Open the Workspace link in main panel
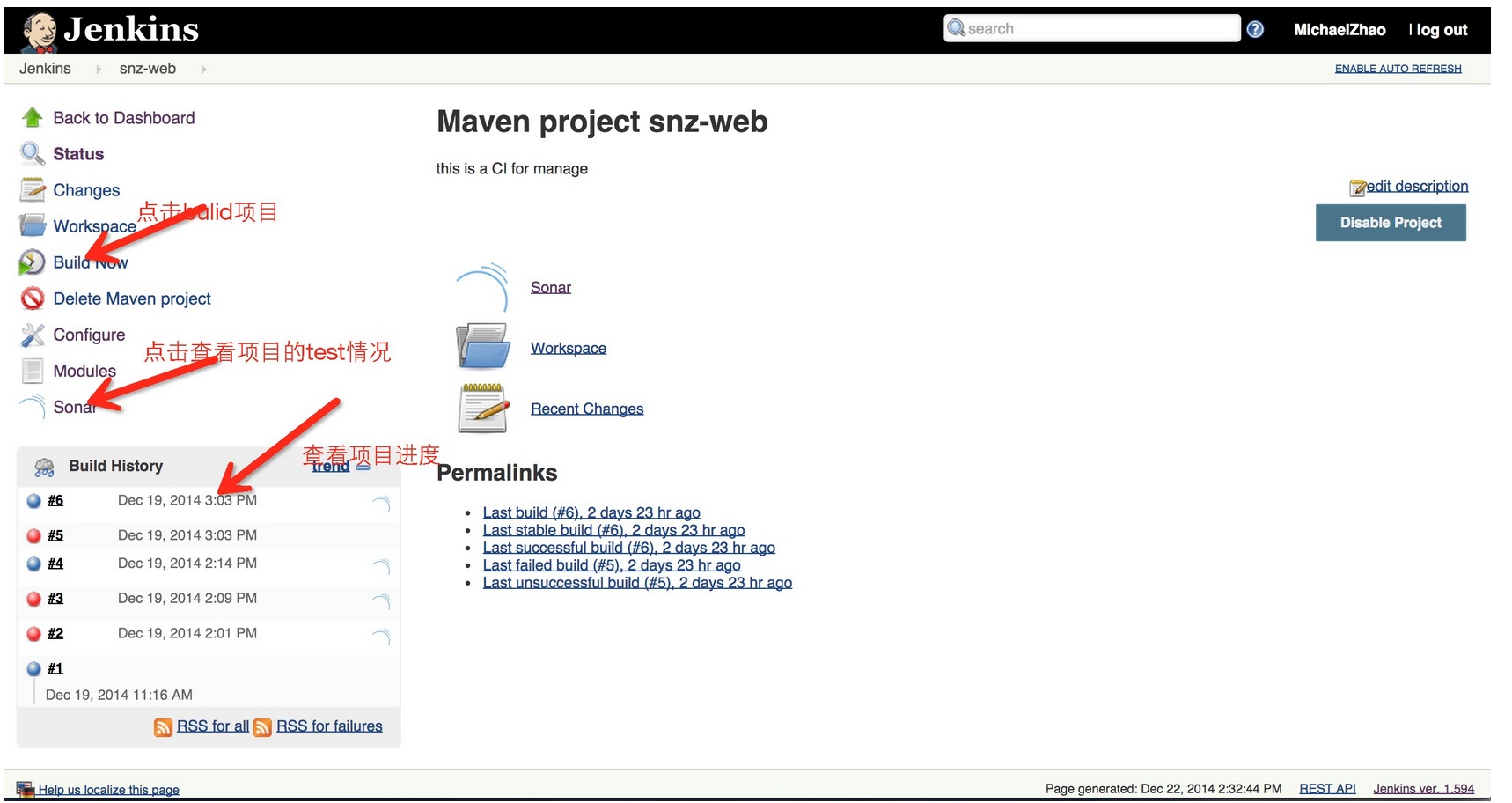The image size is (1512, 803). point(569,349)
